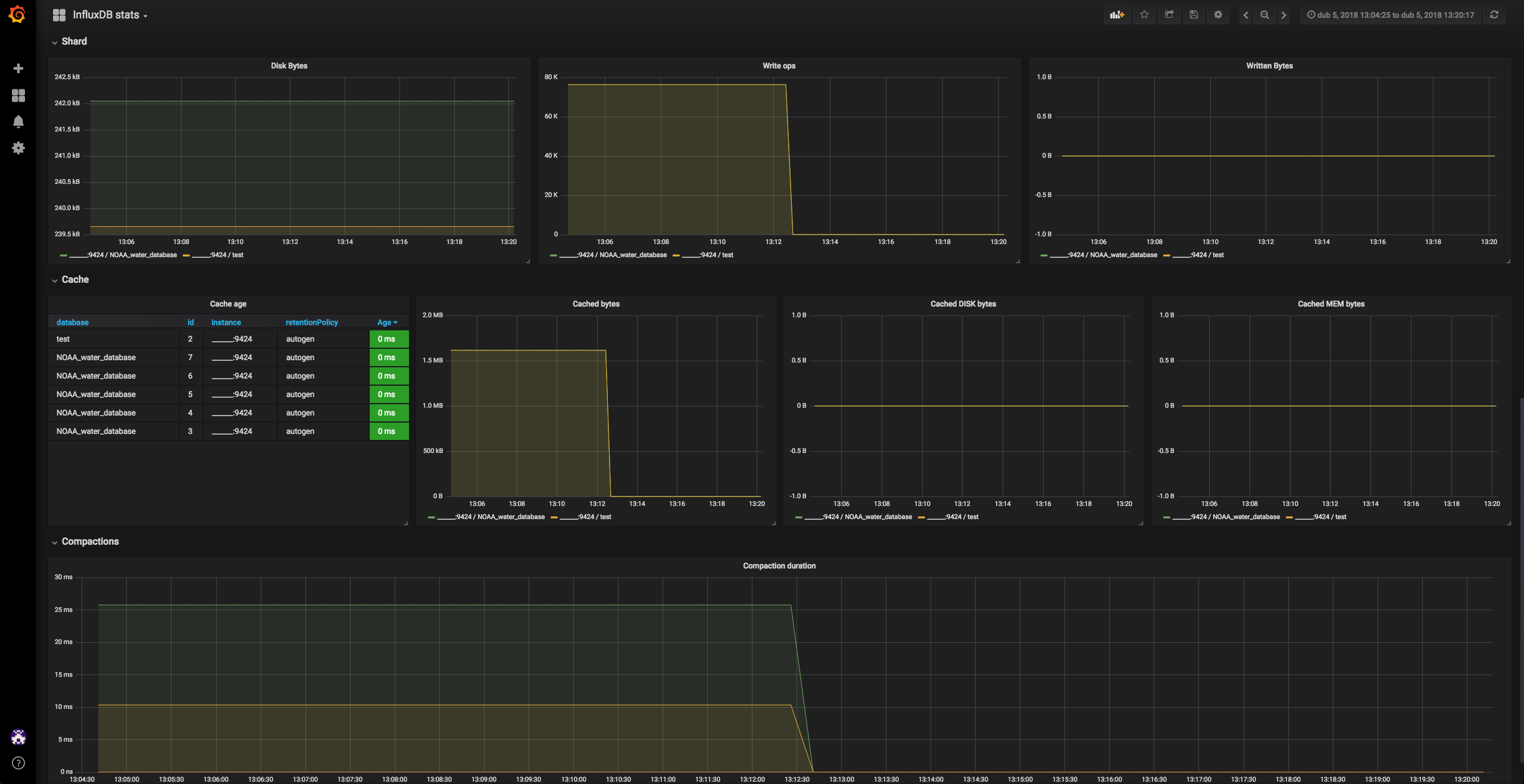Image resolution: width=1524 pixels, height=784 pixels.
Task: Open the Create plus menu in sidebar
Action: coord(18,68)
